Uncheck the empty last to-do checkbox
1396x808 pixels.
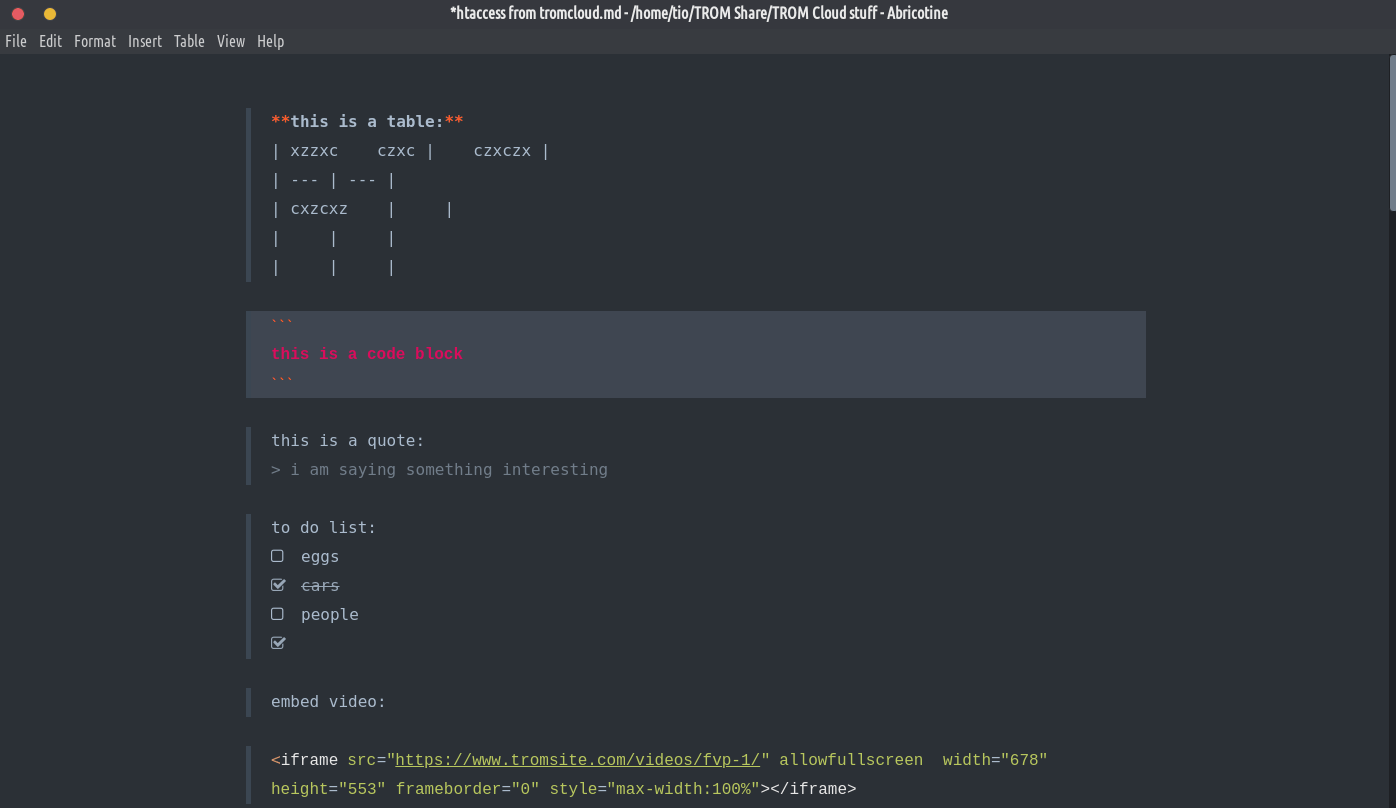click(x=278, y=643)
